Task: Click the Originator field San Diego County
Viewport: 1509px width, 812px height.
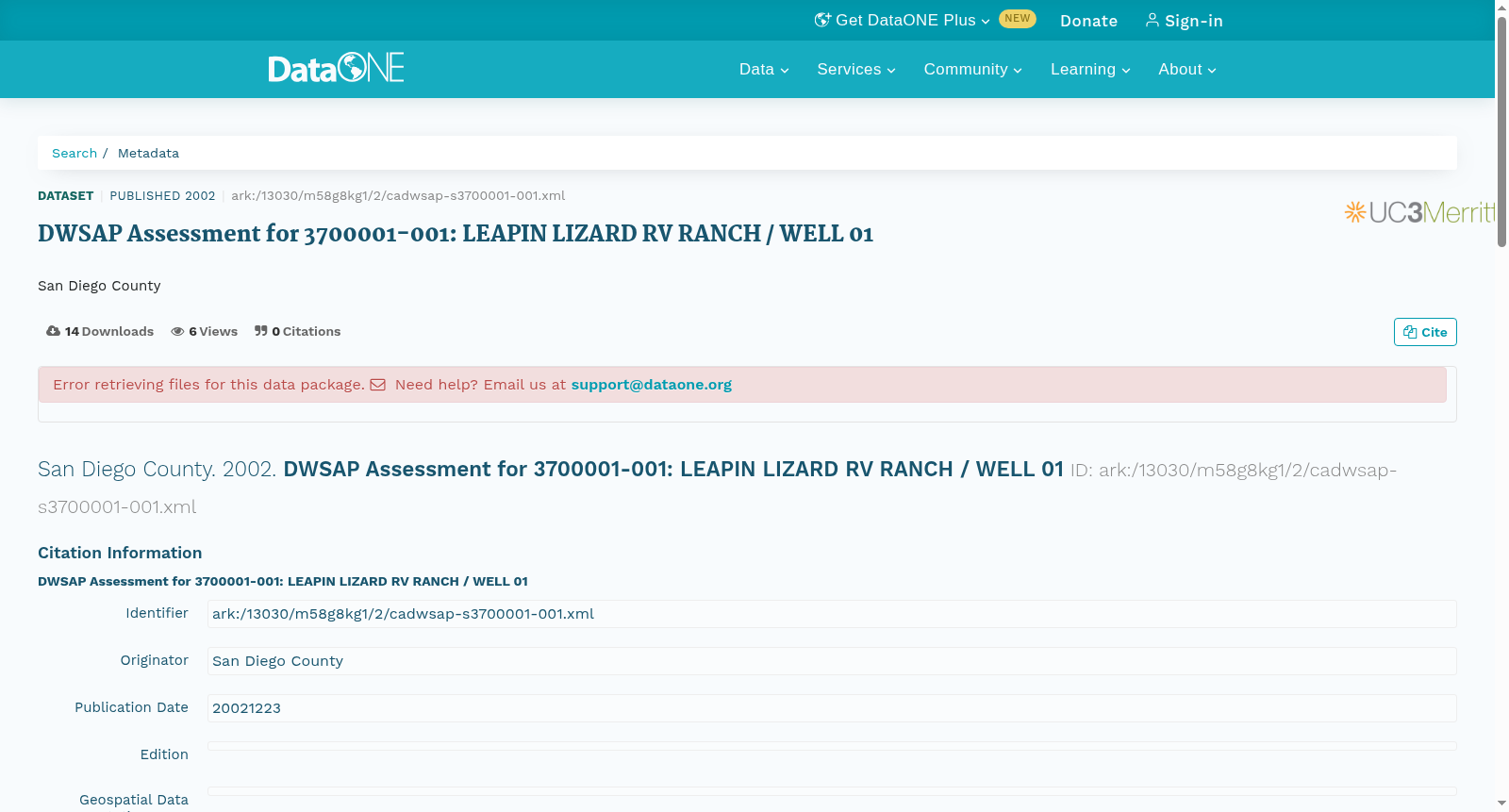Action: point(832,661)
